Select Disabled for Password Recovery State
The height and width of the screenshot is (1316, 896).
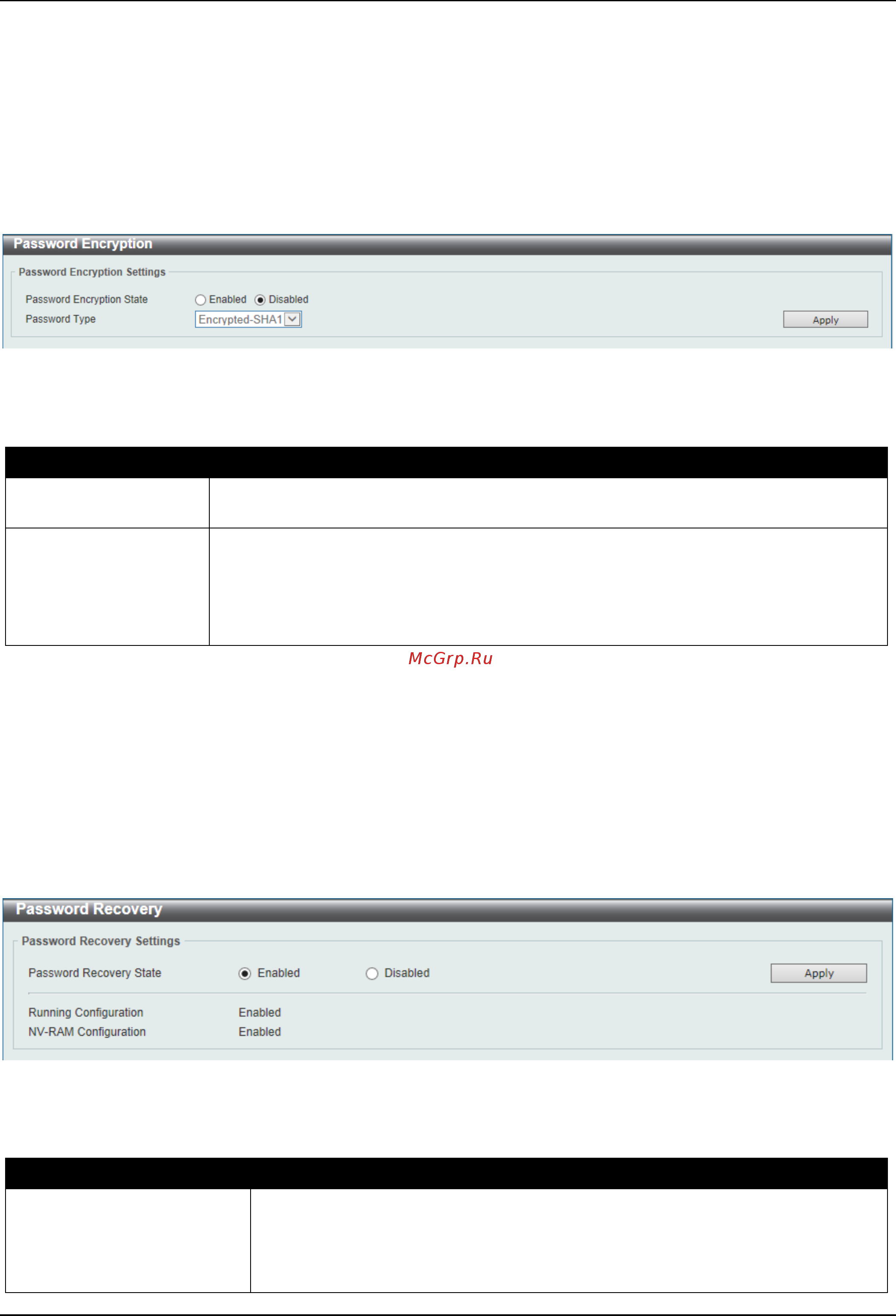[371, 973]
